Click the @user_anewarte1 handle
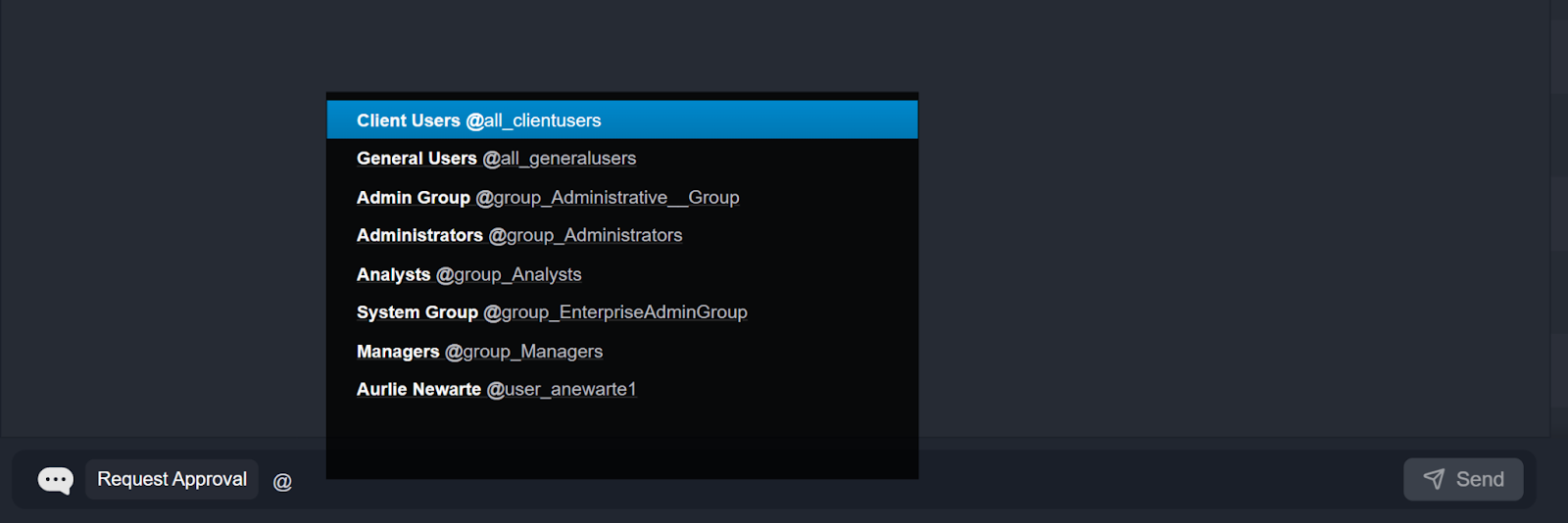 [562, 390]
